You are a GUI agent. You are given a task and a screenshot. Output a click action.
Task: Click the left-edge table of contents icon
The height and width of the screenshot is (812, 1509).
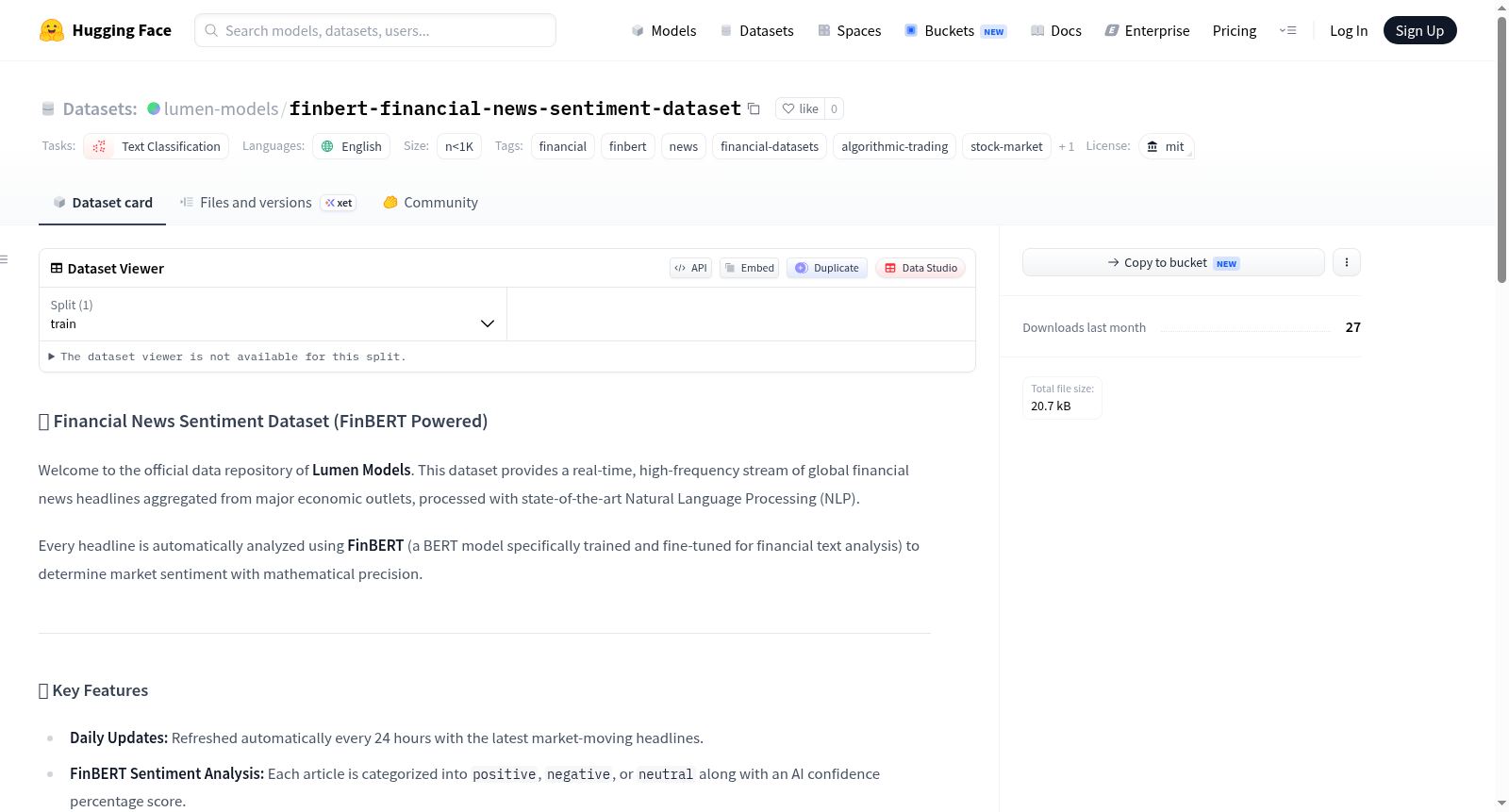[x=4, y=259]
